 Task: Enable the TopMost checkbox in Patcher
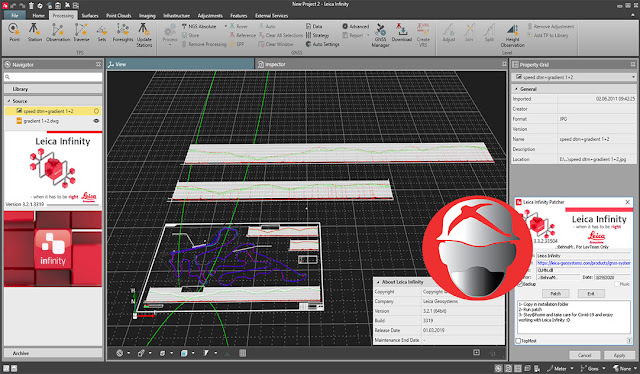[x=518, y=341]
